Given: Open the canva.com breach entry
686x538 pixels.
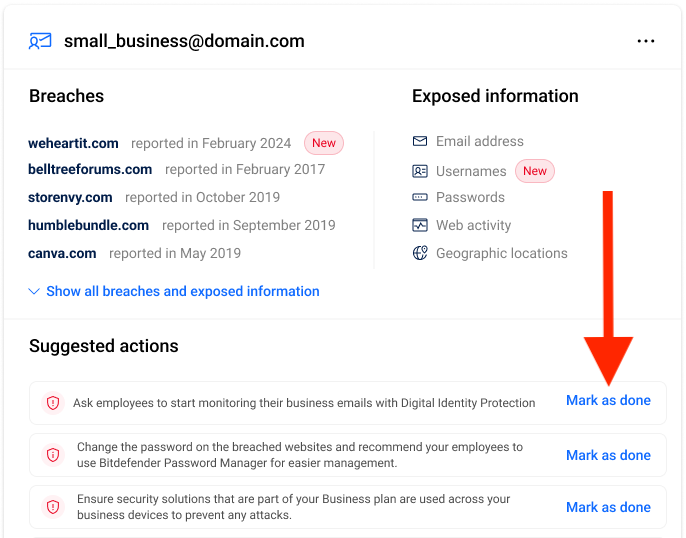Looking at the screenshot, I should point(62,253).
